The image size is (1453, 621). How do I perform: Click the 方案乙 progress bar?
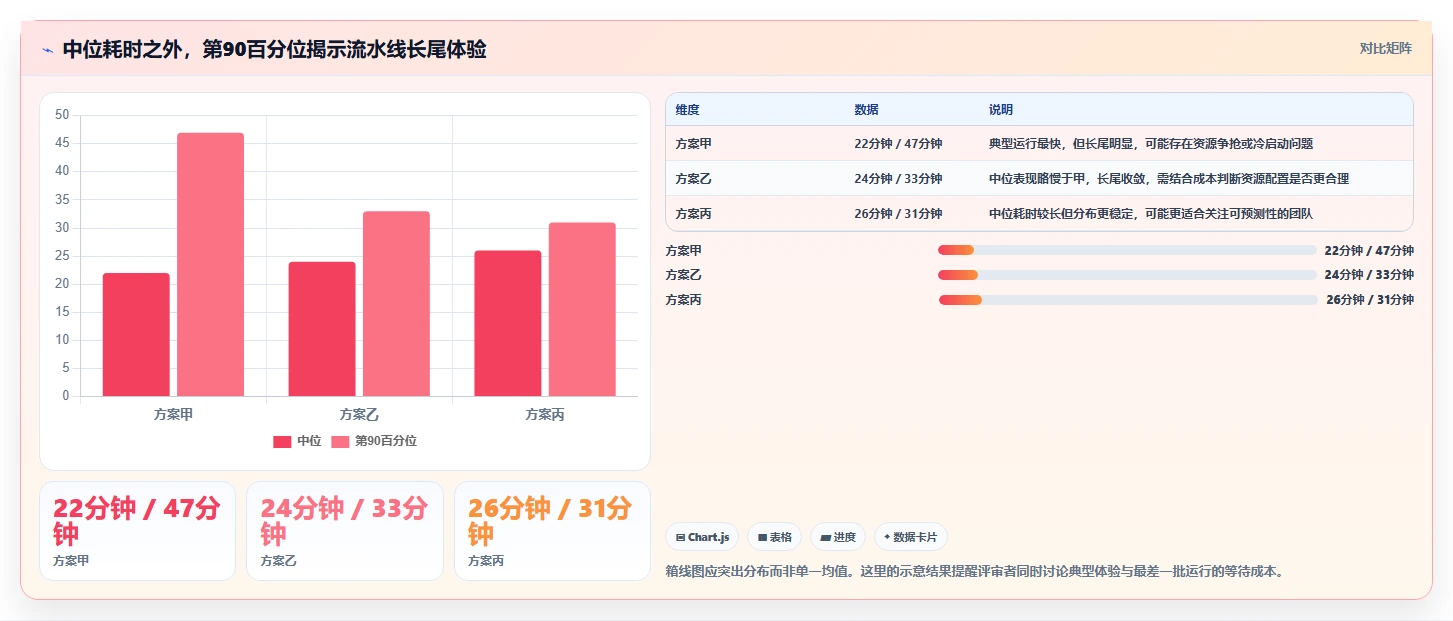tap(1127, 275)
